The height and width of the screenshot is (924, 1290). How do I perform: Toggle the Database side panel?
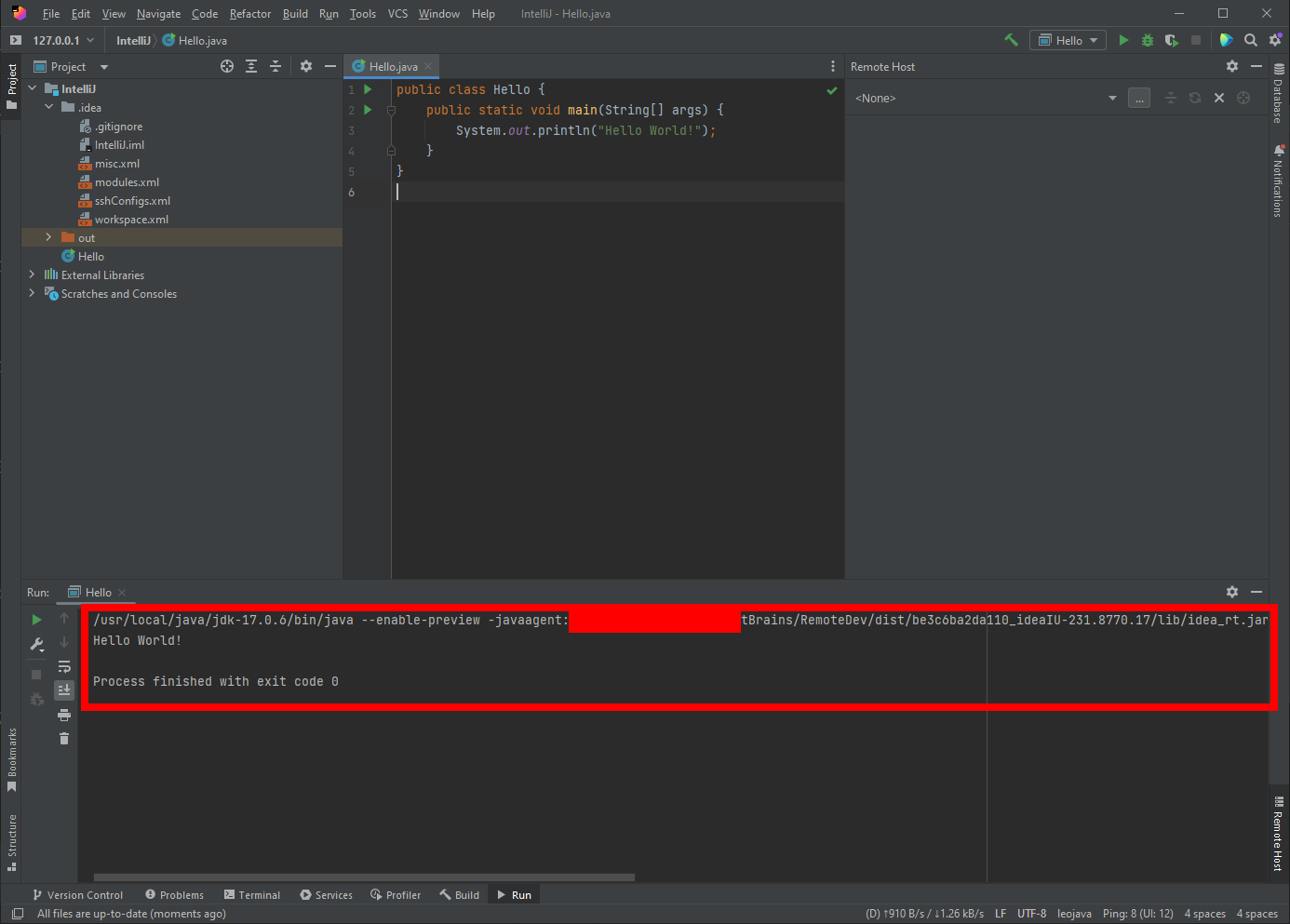click(1279, 93)
